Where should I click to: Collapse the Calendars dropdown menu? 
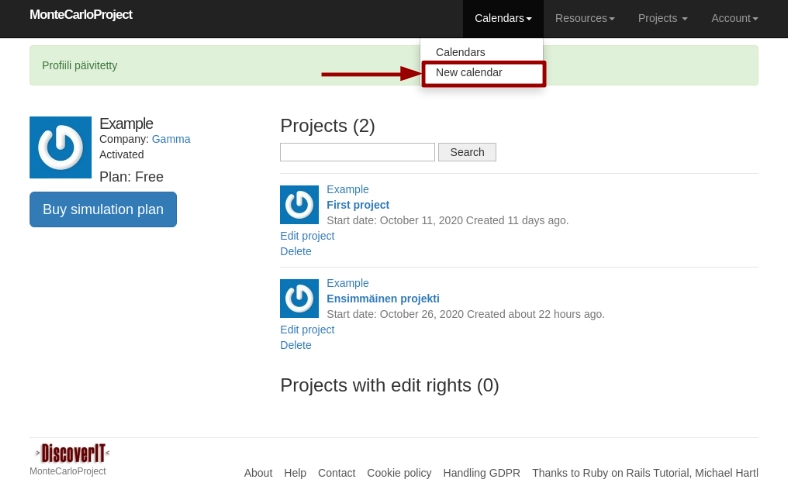[502, 18]
